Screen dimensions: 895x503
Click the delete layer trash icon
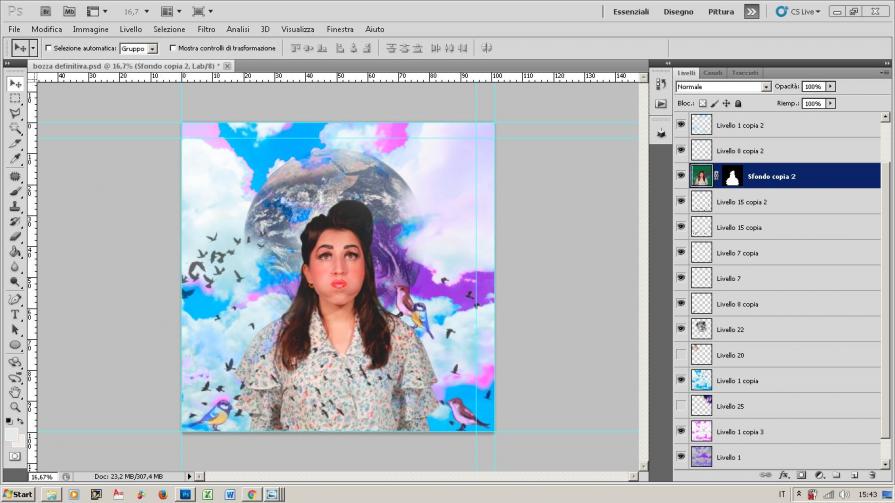(x=873, y=475)
